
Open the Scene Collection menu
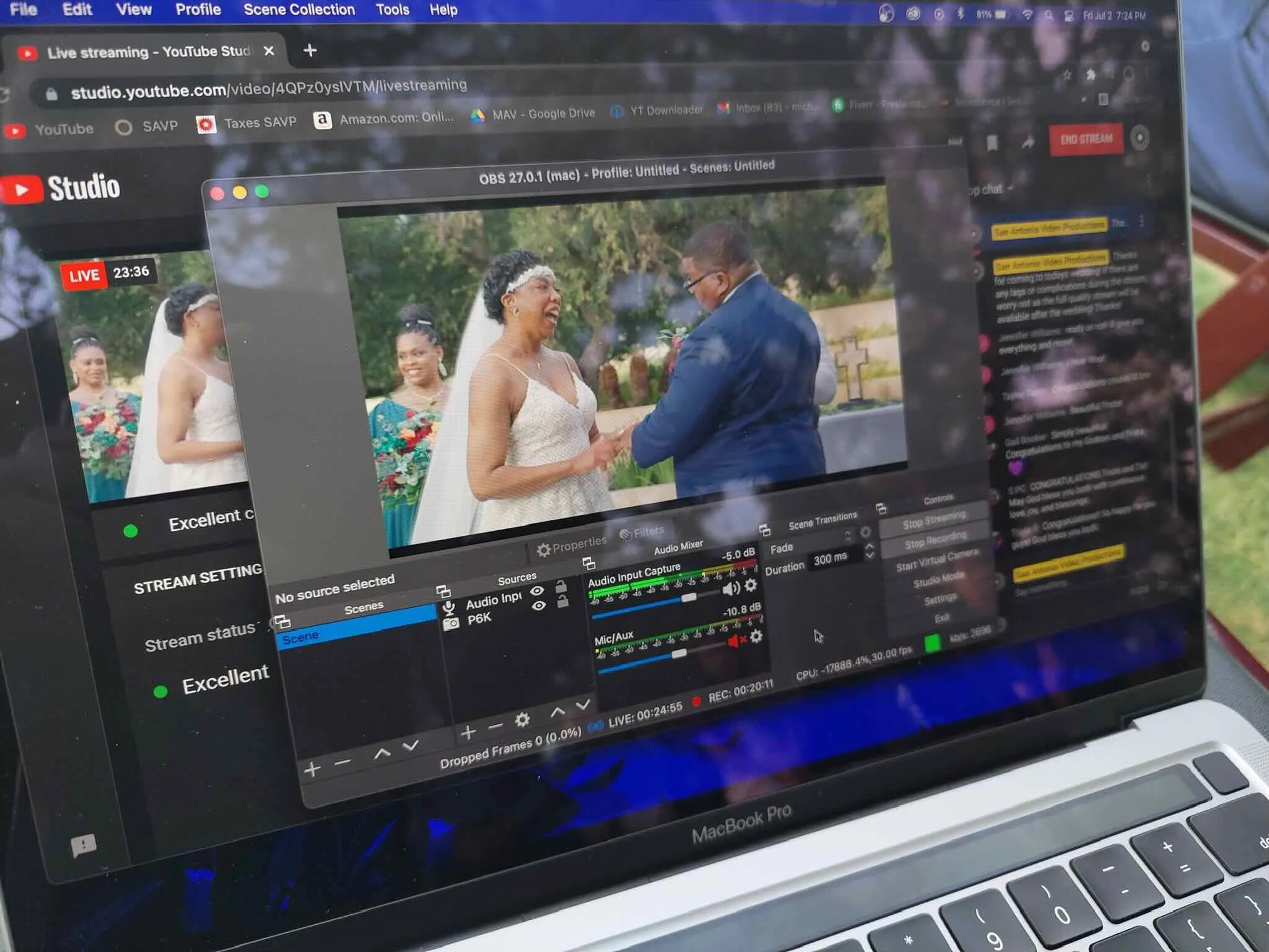click(299, 10)
